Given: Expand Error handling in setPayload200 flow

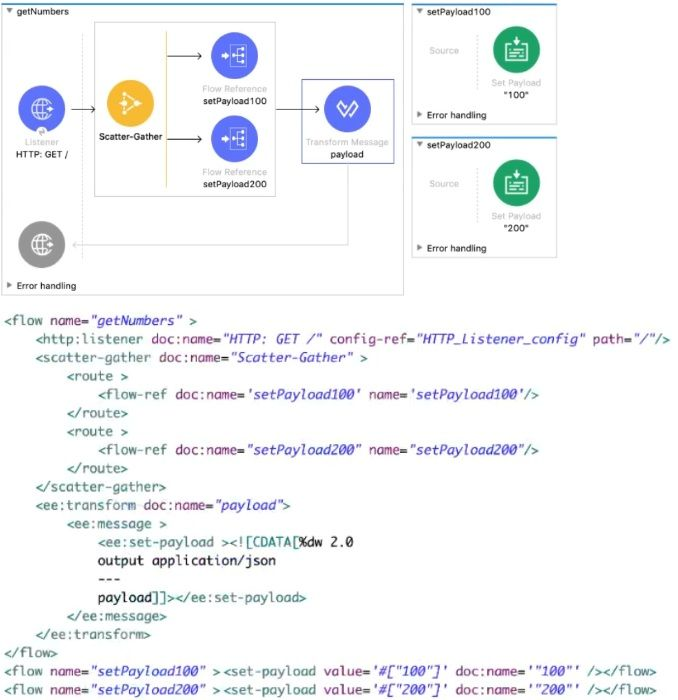Looking at the screenshot, I should pyautogui.click(x=419, y=248).
